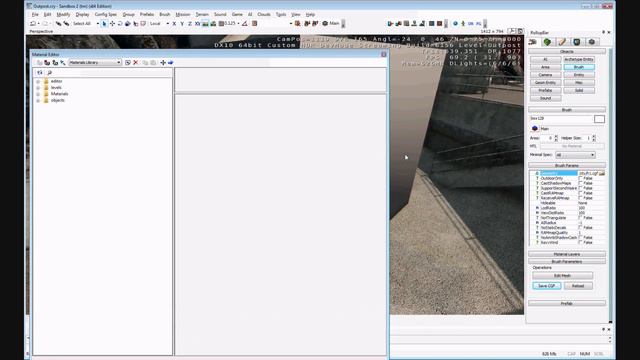Open the Terrain tab in RollupBar
This screenshot has height=360, width=640.
pos(547,42)
